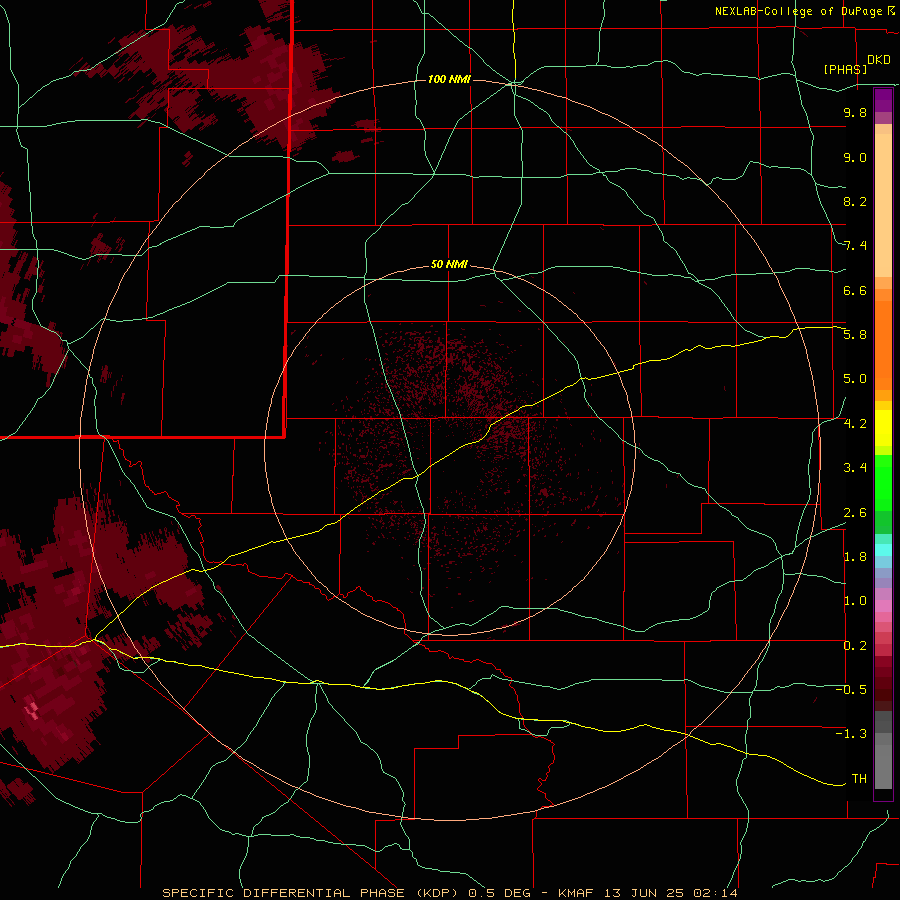
Task: Click the 50 NMI range ring label
Action: [449, 264]
